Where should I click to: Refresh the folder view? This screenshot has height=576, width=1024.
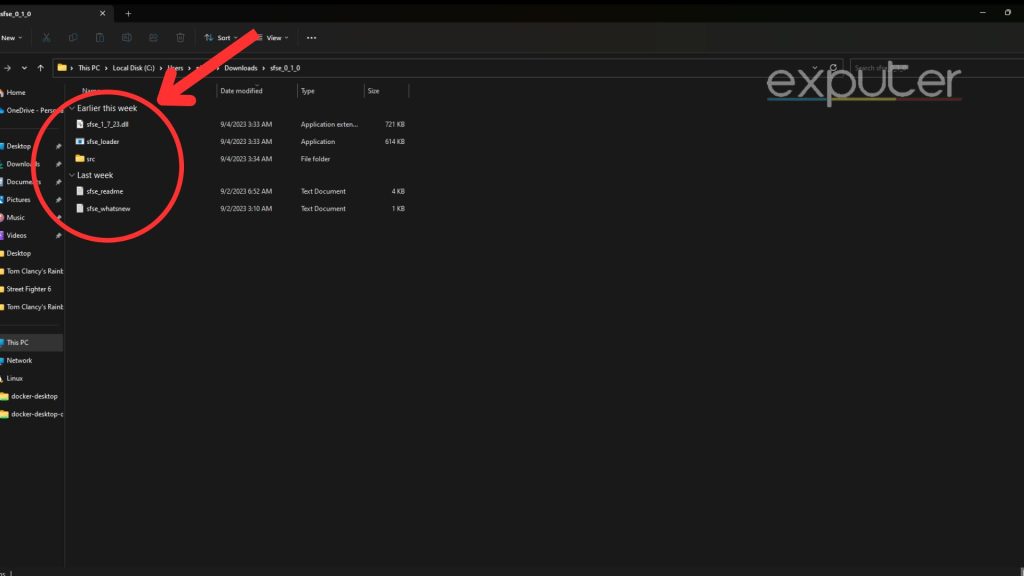point(833,67)
